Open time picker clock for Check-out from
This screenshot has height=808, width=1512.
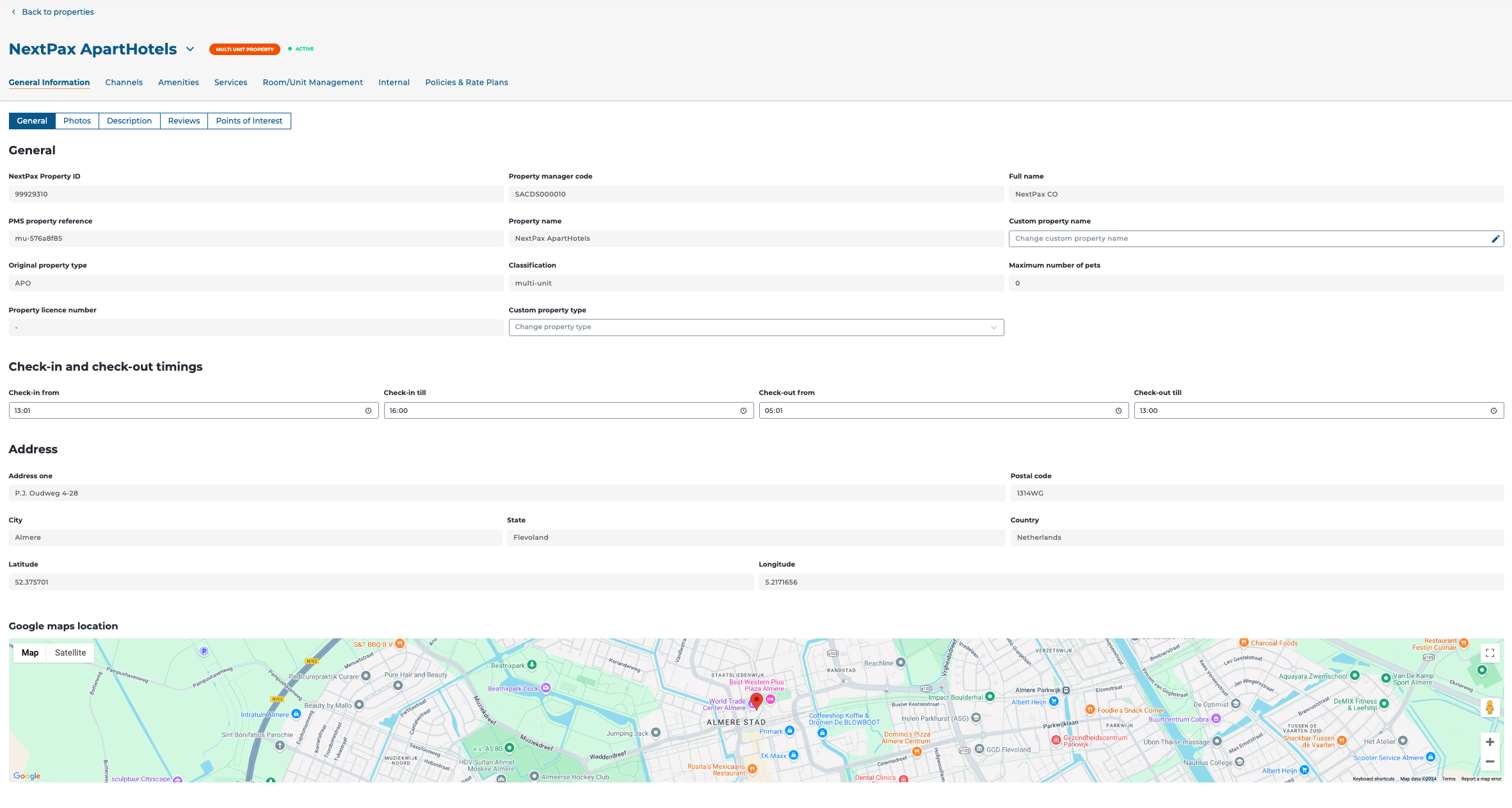point(1118,411)
